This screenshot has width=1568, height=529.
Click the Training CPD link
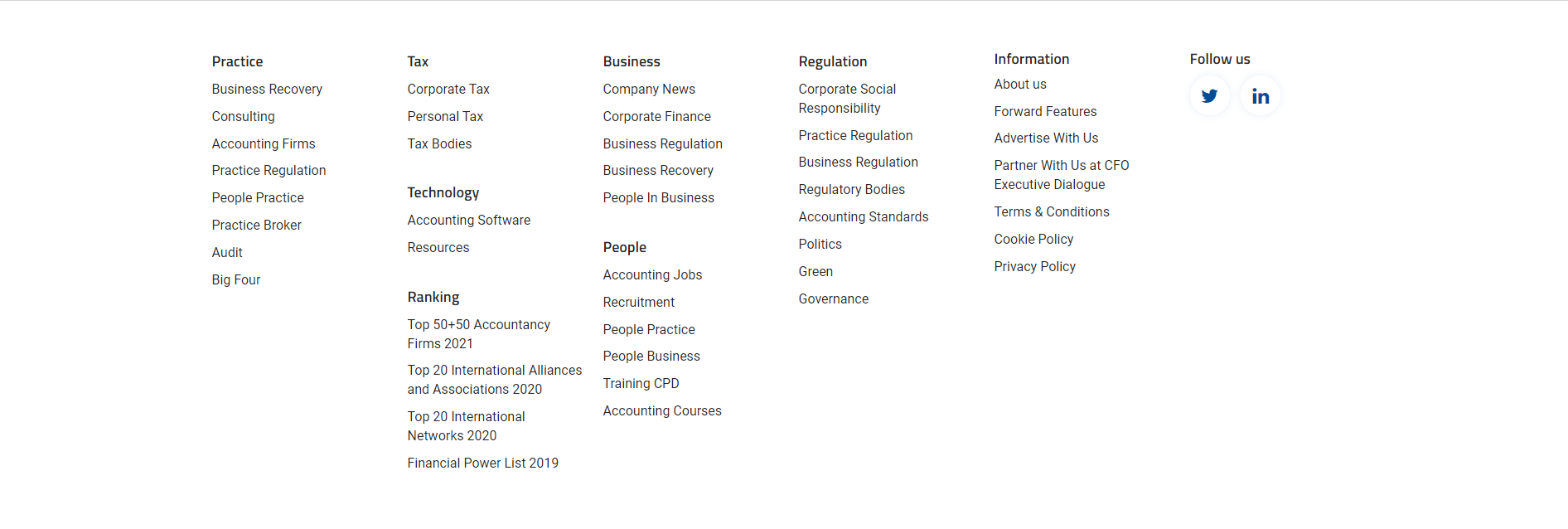[x=641, y=383]
